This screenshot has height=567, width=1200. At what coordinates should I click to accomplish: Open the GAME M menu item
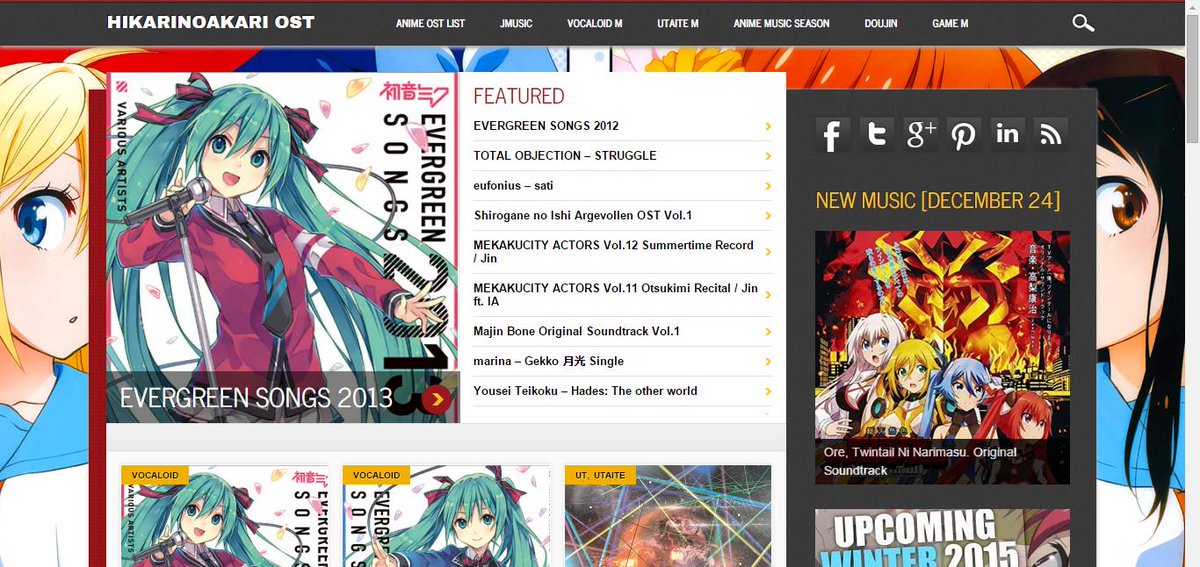tap(950, 23)
